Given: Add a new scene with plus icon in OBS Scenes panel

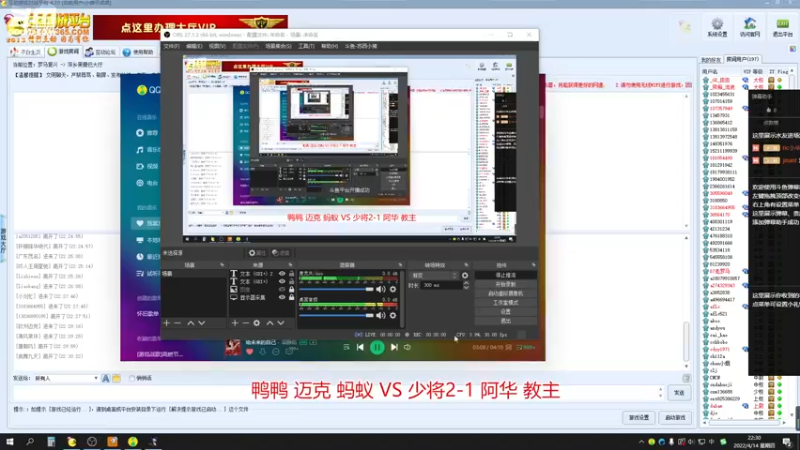Looking at the screenshot, I should tap(166, 323).
